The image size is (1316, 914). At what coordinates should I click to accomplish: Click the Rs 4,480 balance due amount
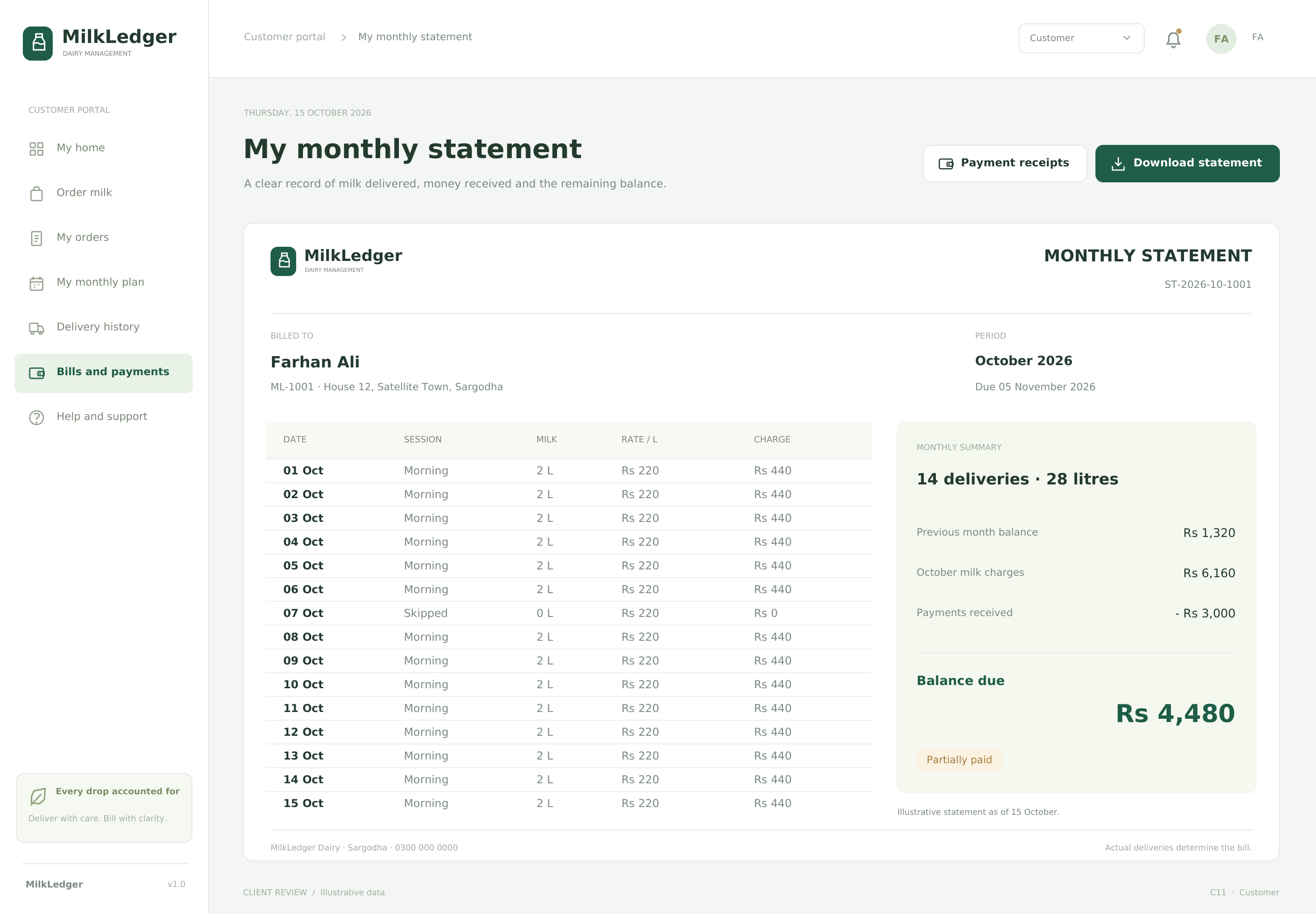[1175, 713]
